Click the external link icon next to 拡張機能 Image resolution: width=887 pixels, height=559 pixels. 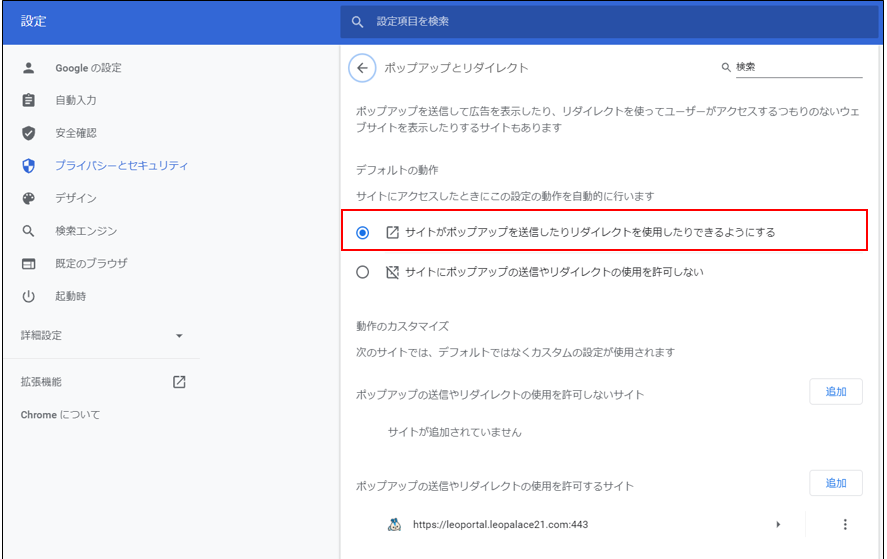[x=179, y=382]
